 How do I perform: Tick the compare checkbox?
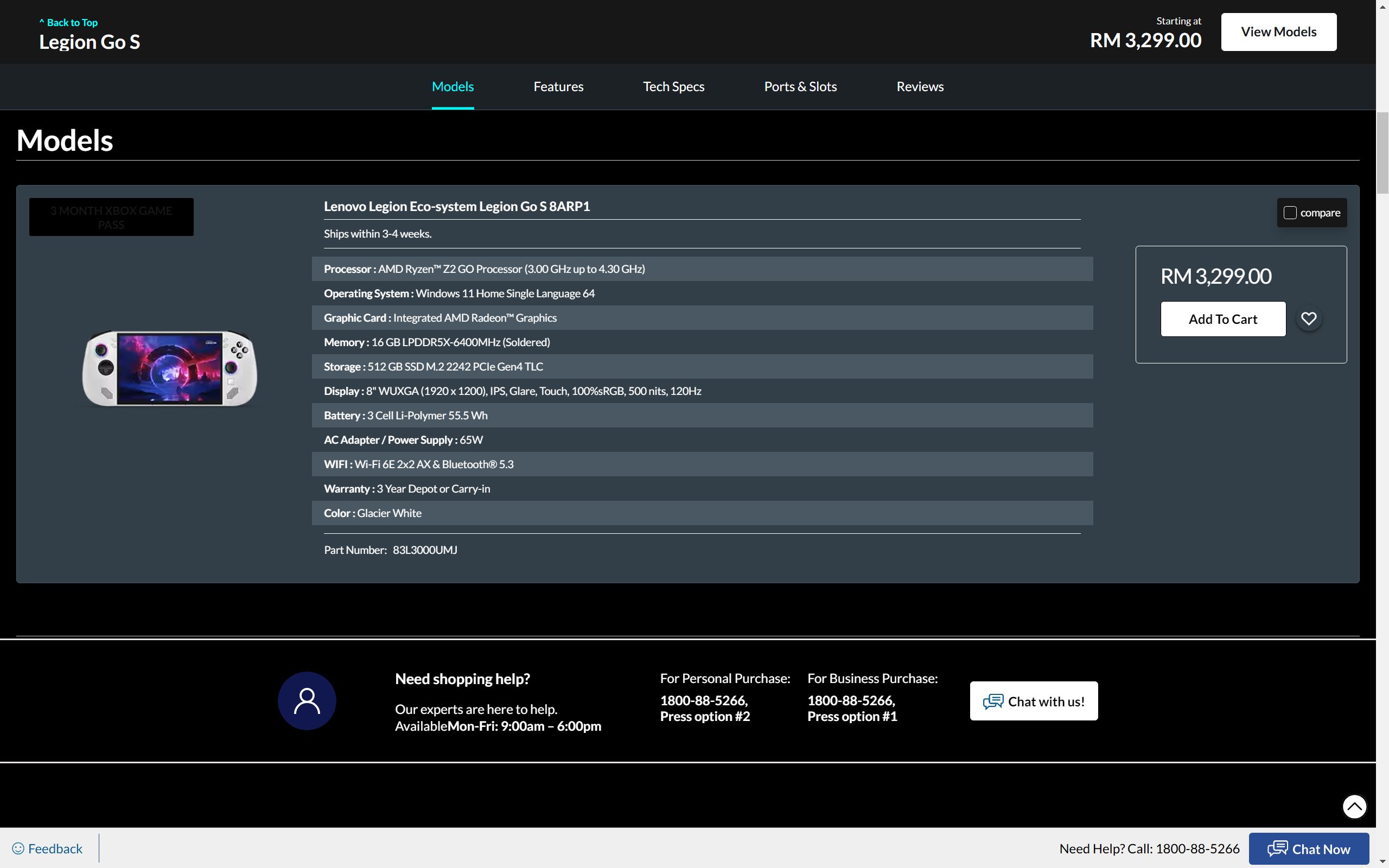[x=1290, y=213]
